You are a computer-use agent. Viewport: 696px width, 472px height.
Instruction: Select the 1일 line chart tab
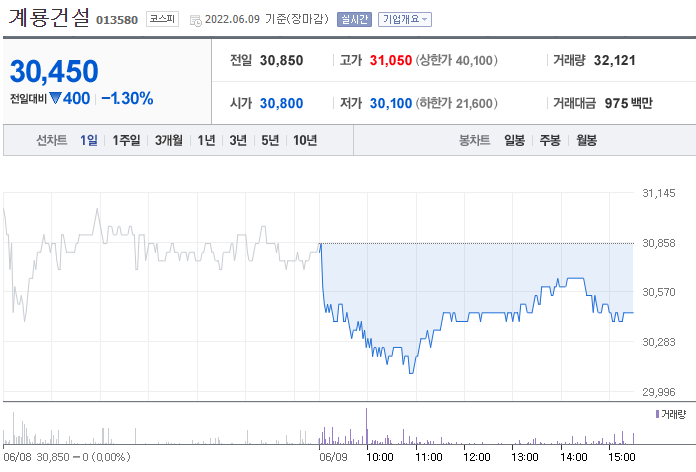click(89, 140)
